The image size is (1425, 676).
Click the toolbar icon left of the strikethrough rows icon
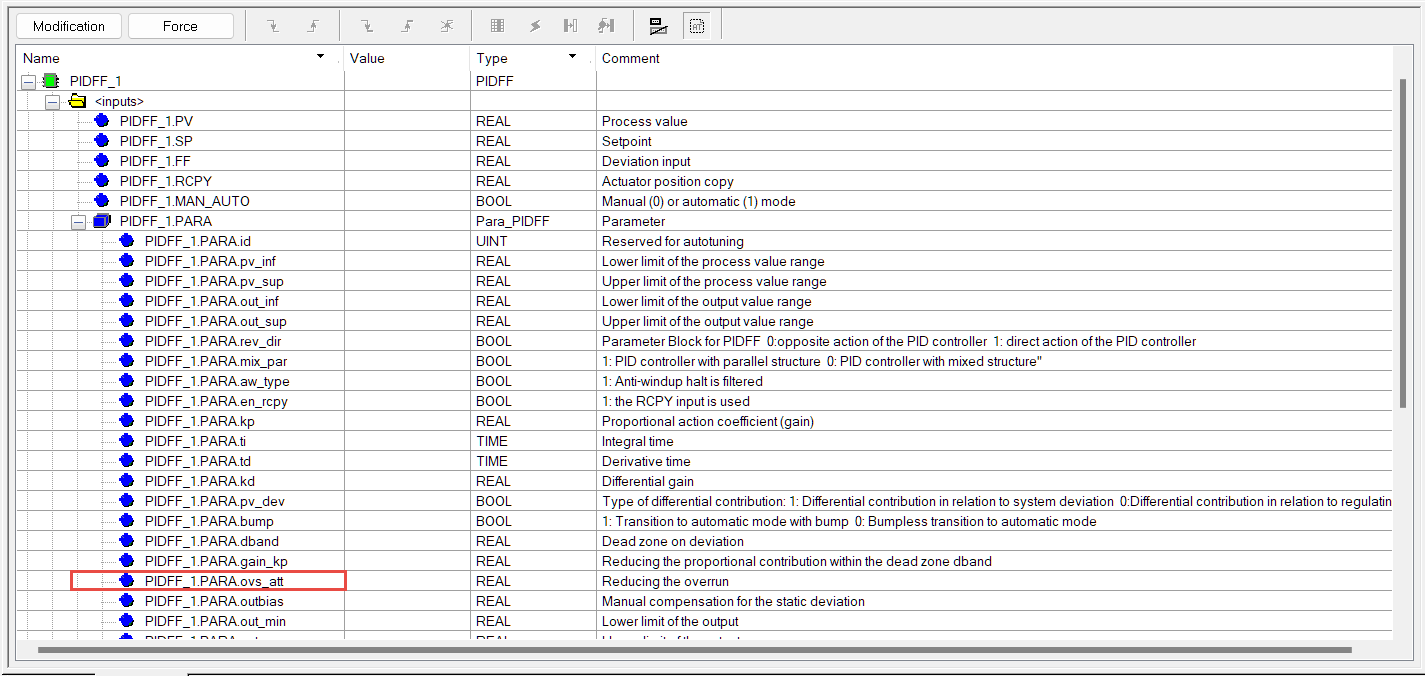click(606, 26)
